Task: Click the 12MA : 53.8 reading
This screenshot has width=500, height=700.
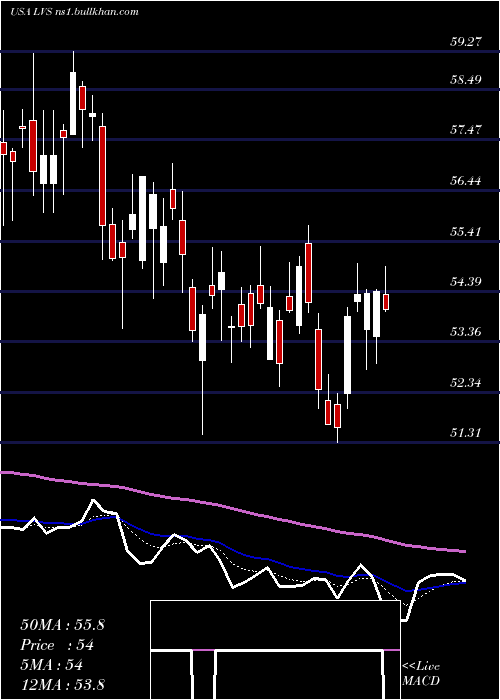Action: click(62, 684)
